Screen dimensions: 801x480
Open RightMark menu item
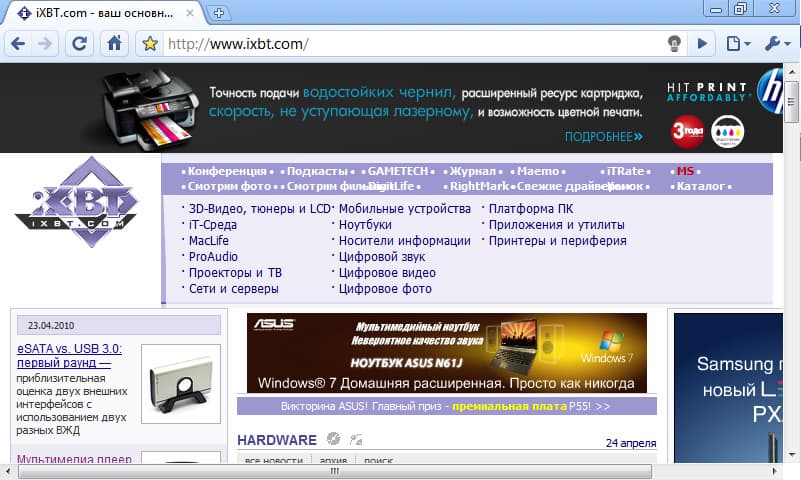[479, 186]
